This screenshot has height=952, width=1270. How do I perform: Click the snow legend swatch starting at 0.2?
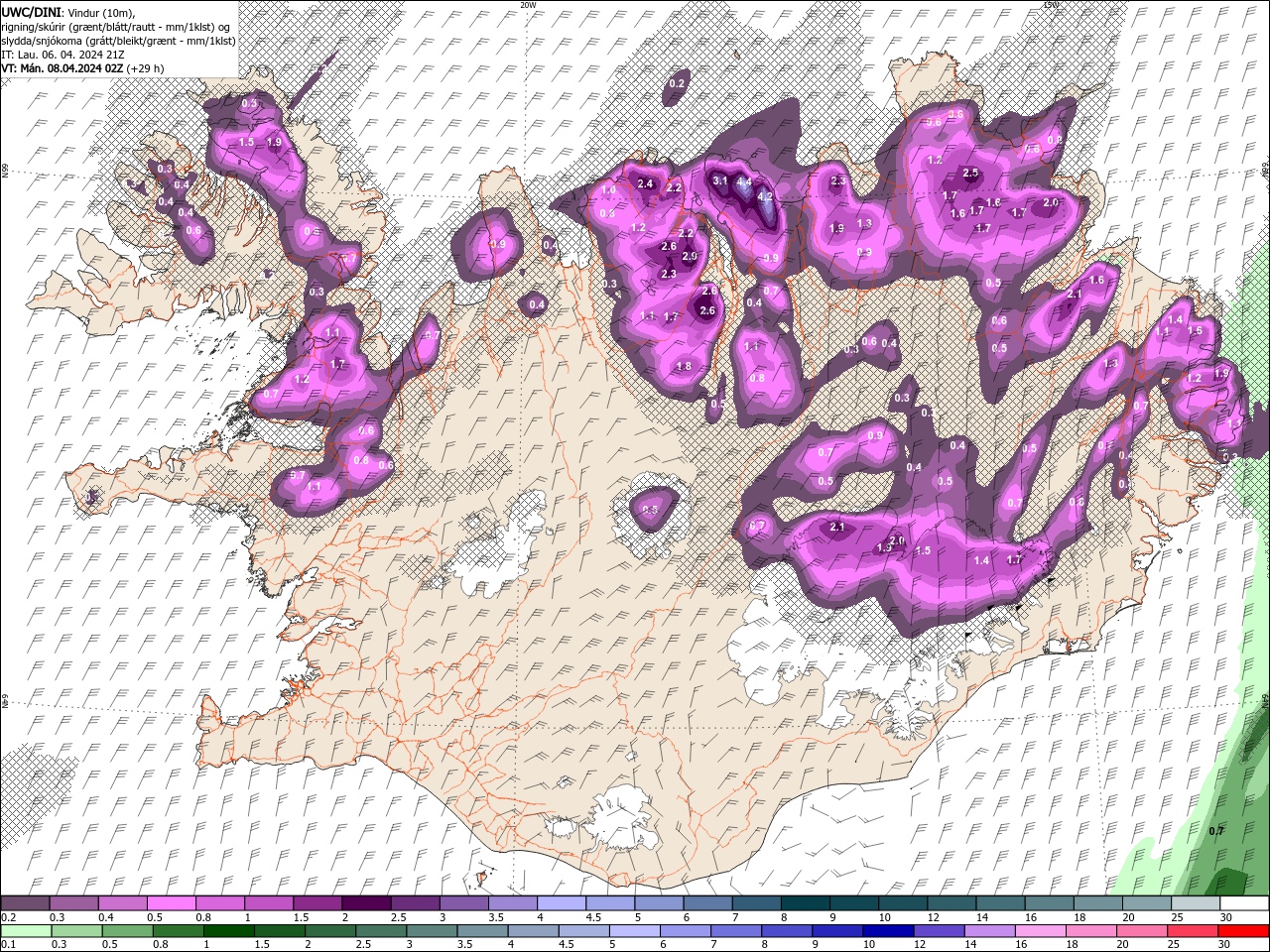(x=25, y=902)
